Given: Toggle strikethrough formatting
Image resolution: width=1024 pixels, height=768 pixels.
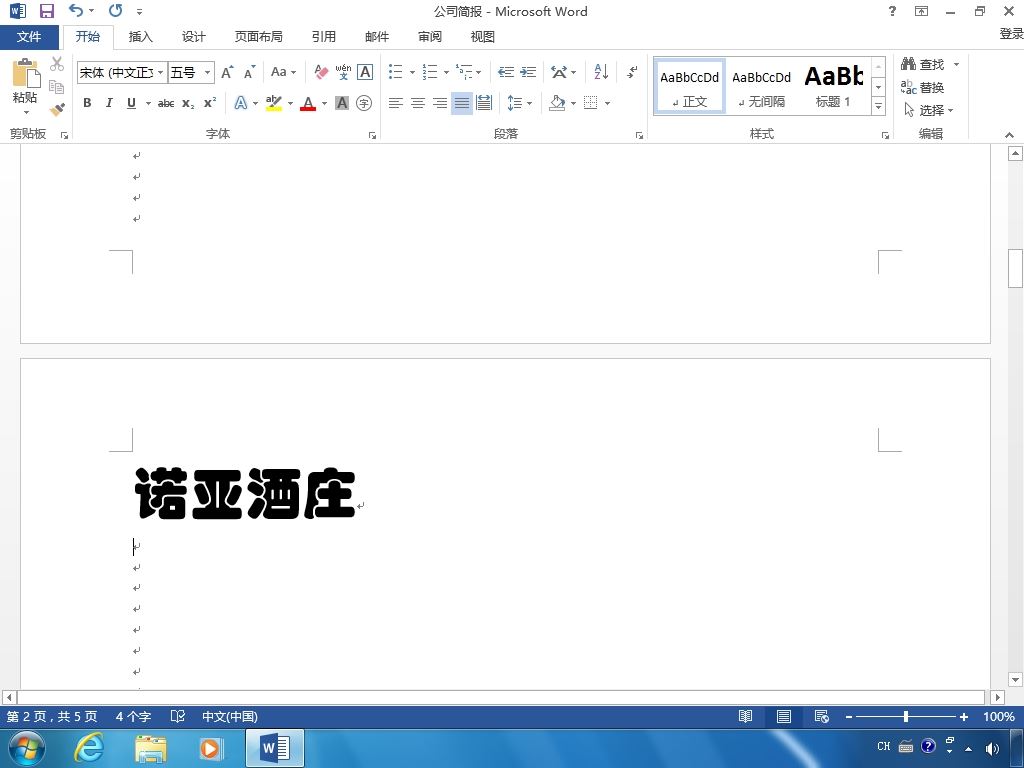Looking at the screenshot, I should 166,103.
